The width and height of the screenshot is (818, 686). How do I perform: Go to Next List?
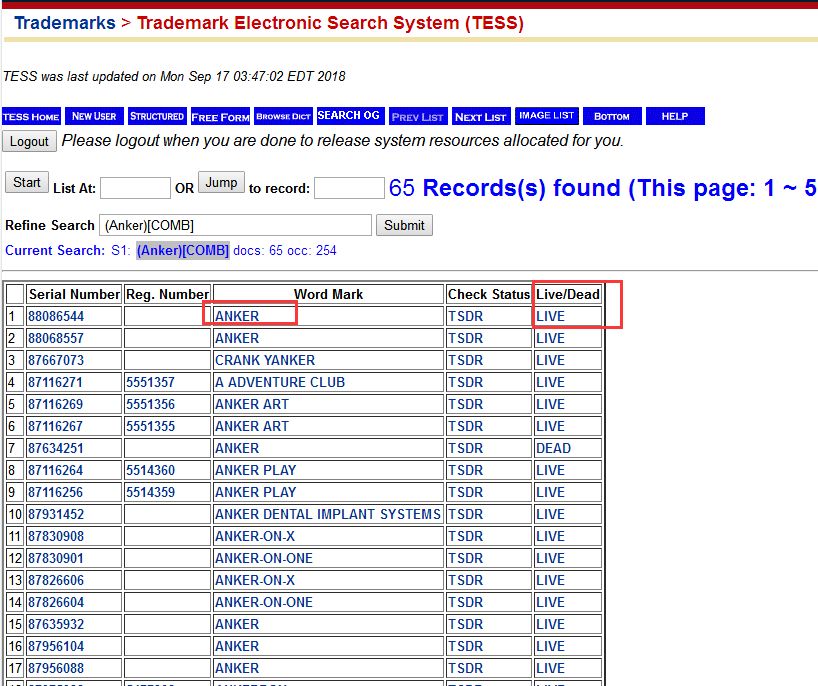[480, 117]
